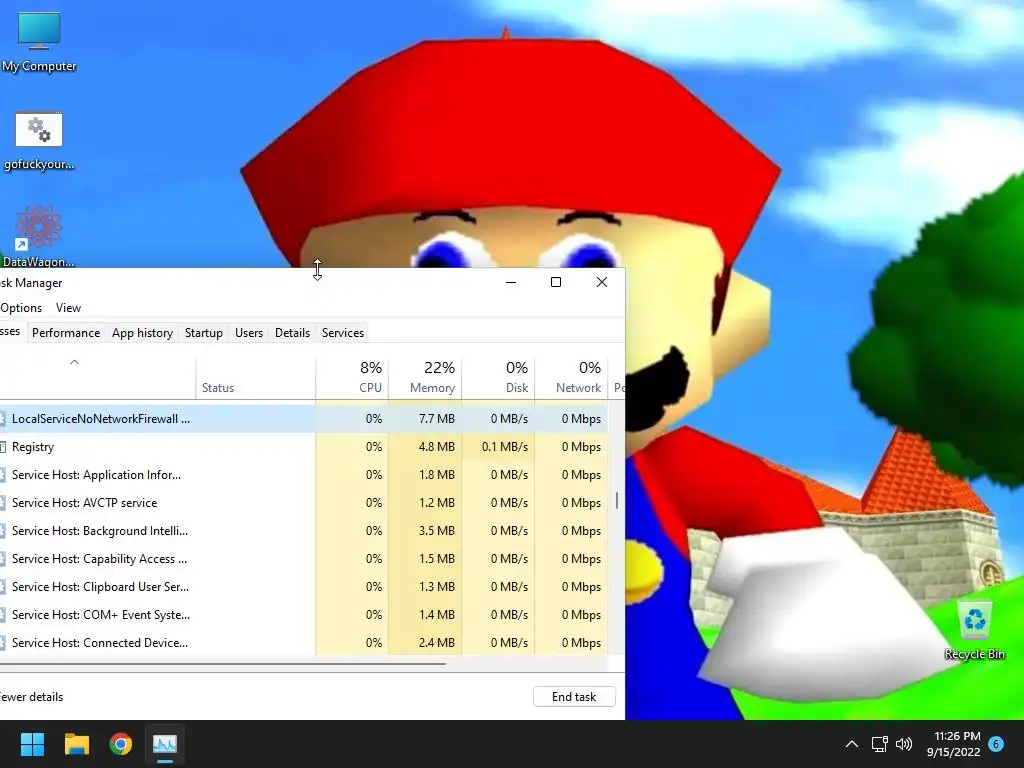The image size is (1024, 768).
Task: Switch to the Services tab
Action: pyautogui.click(x=343, y=332)
